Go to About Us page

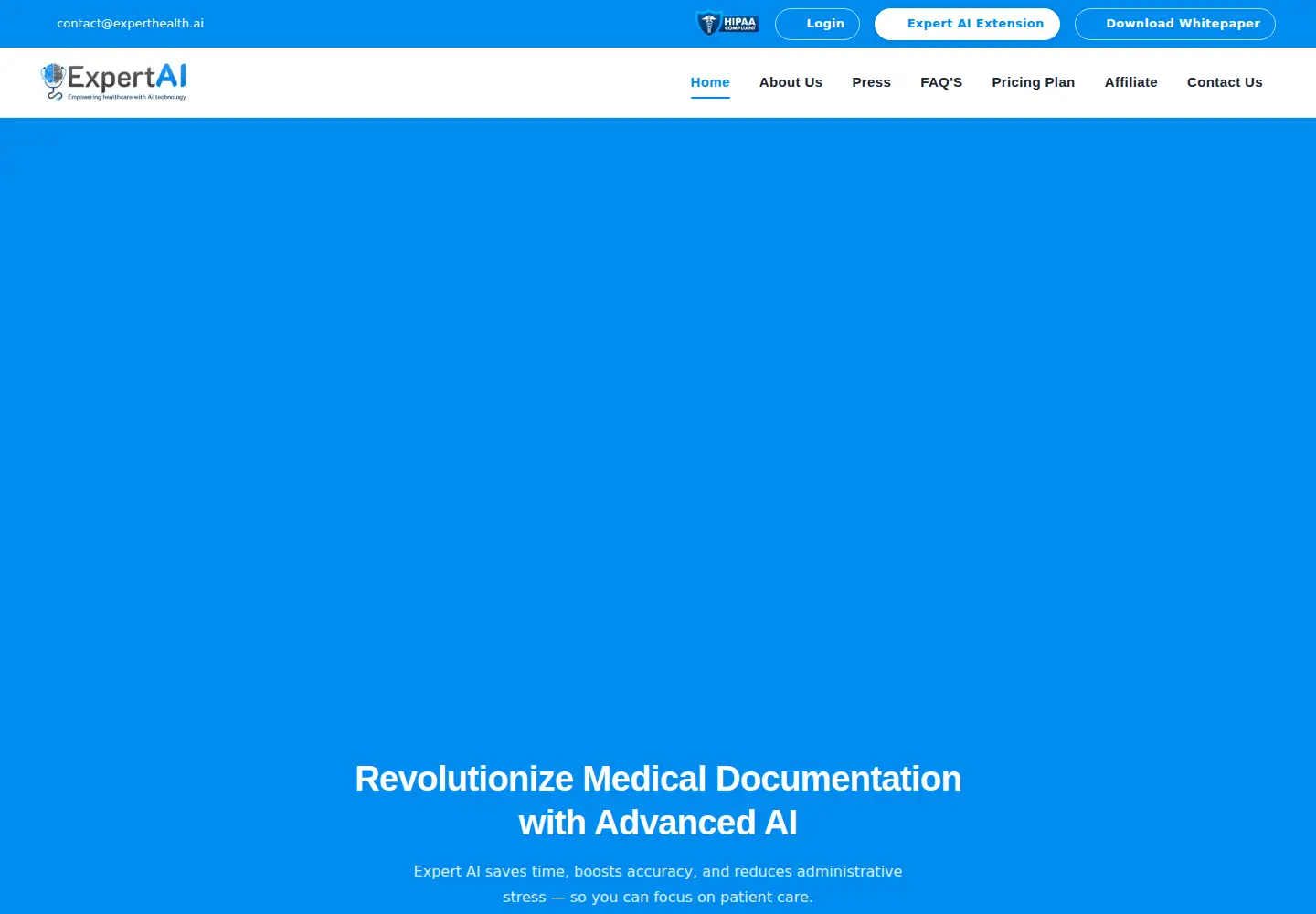[791, 82]
